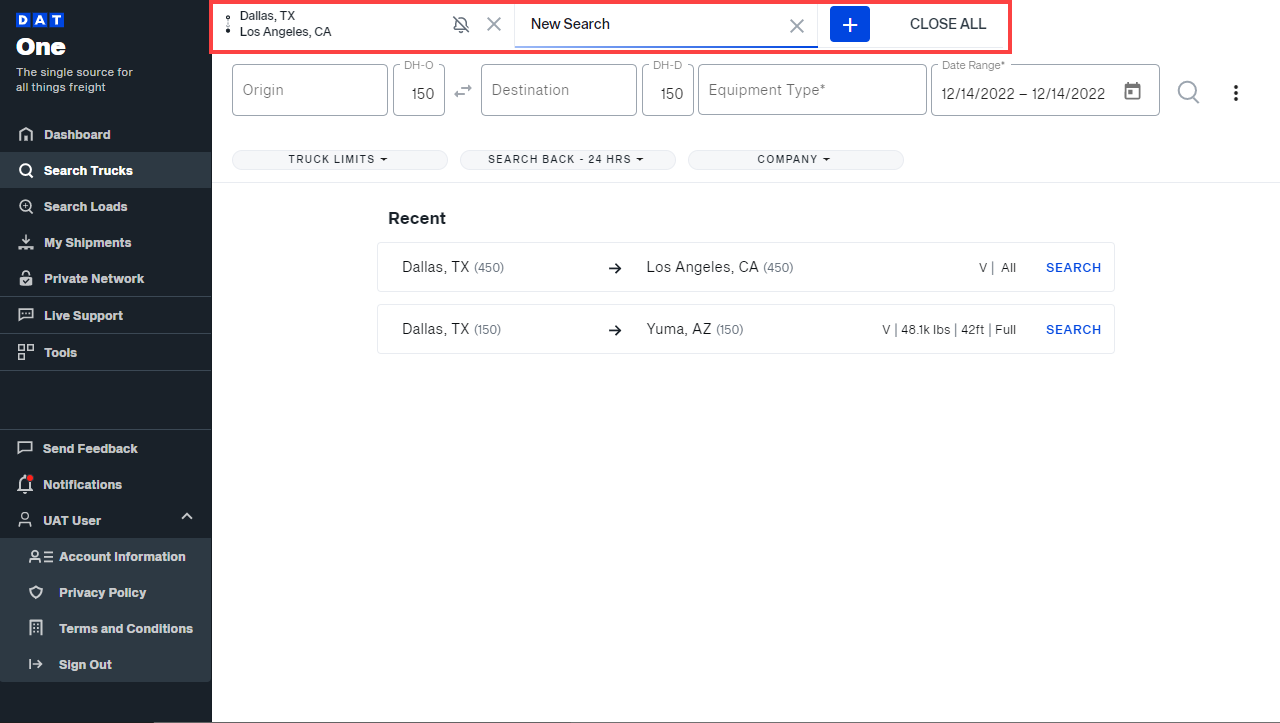Click Close All tabs button
The width and height of the screenshot is (1280, 723).
[947, 24]
